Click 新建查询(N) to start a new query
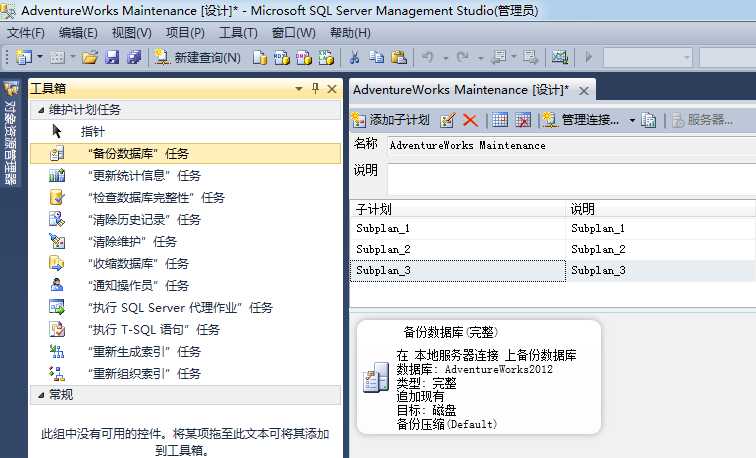This screenshot has width=756, height=458. (x=198, y=58)
